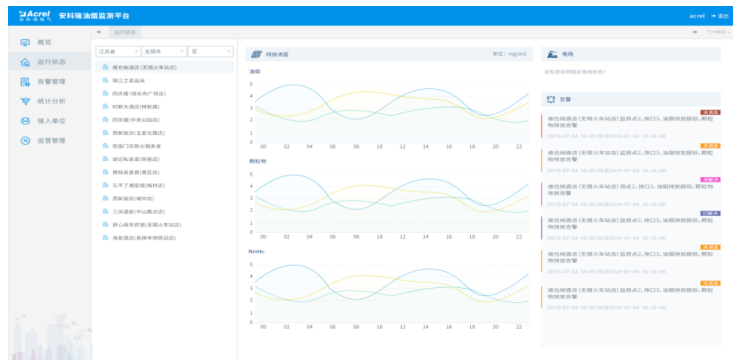This screenshot has height=364, width=738.
Task: Click the factory icon in 电场 panel
Action: [x=552, y=54]
